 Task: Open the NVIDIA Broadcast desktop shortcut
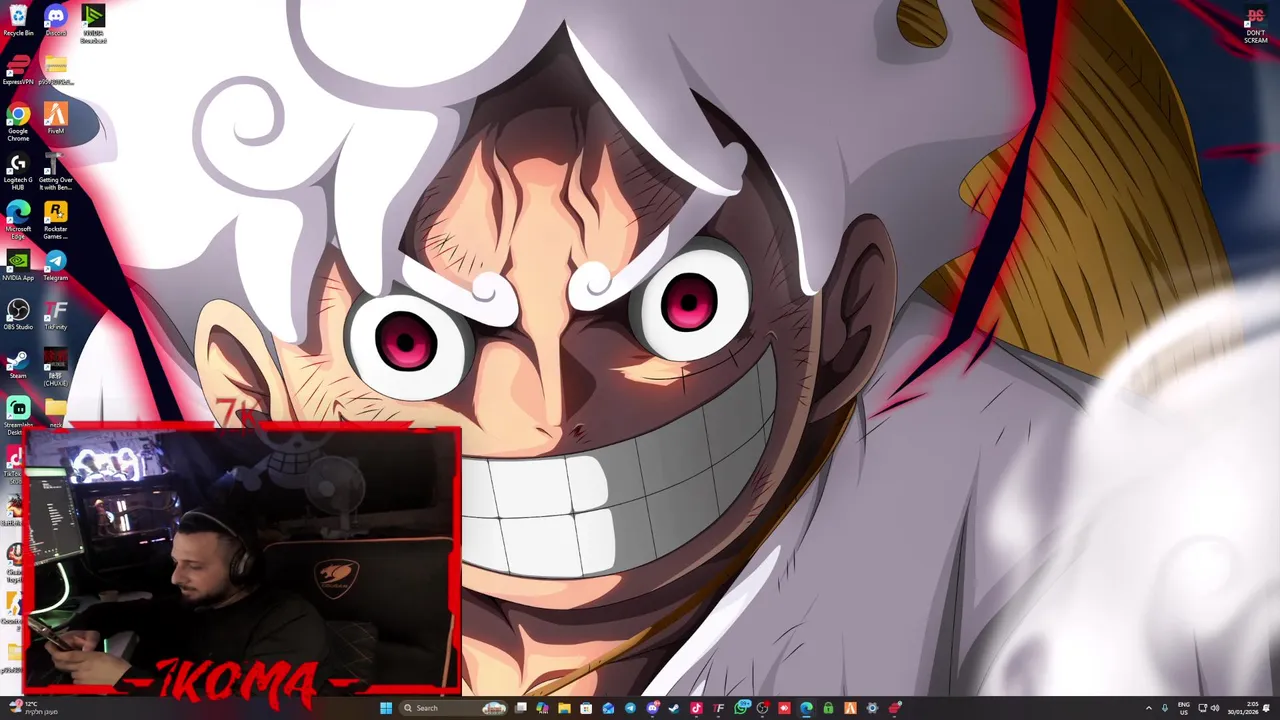93,24
